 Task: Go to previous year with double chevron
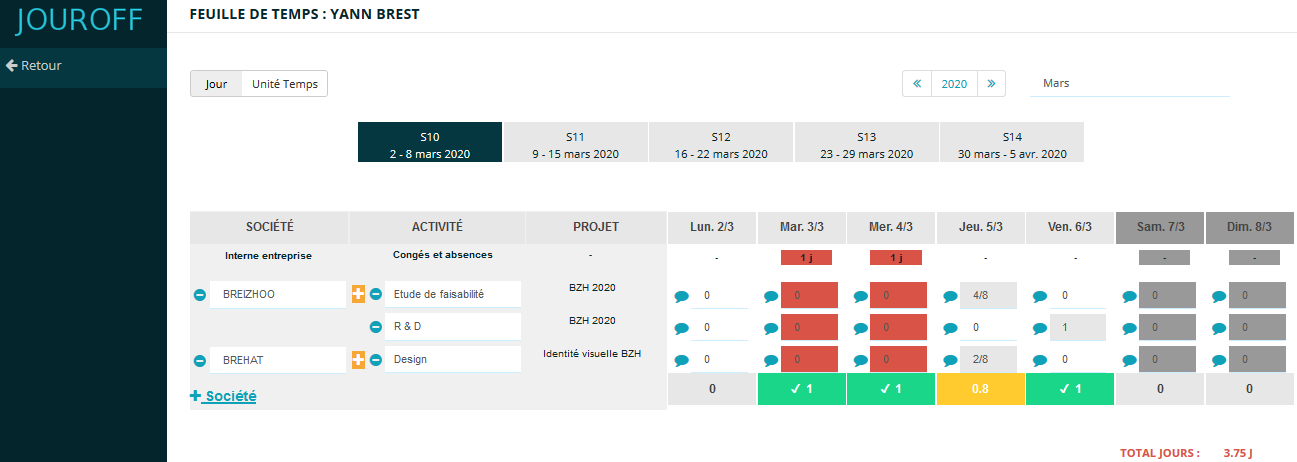[917, 84]
